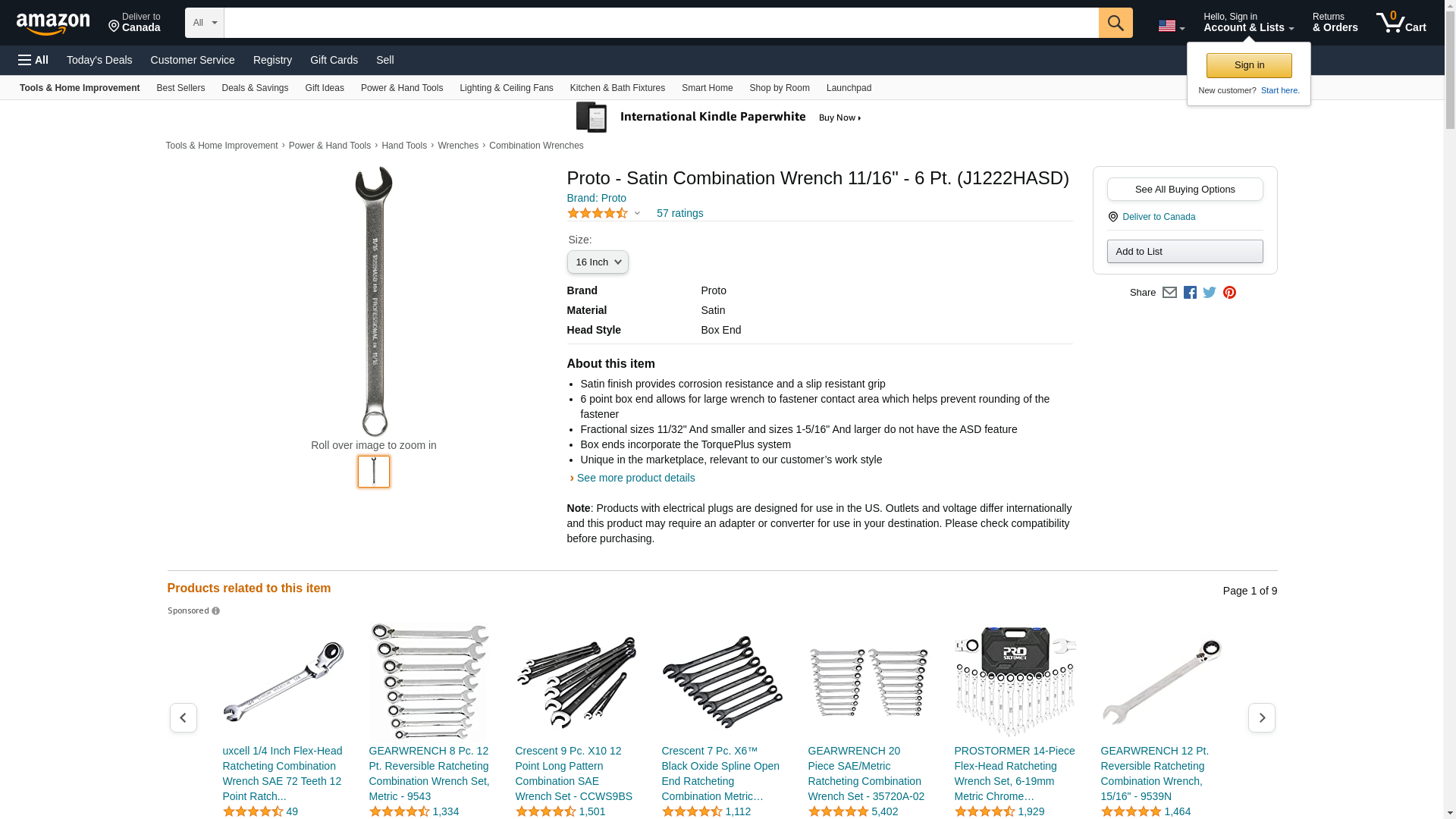Expand the star rating breakdown chevron

(x=637, y=214)
